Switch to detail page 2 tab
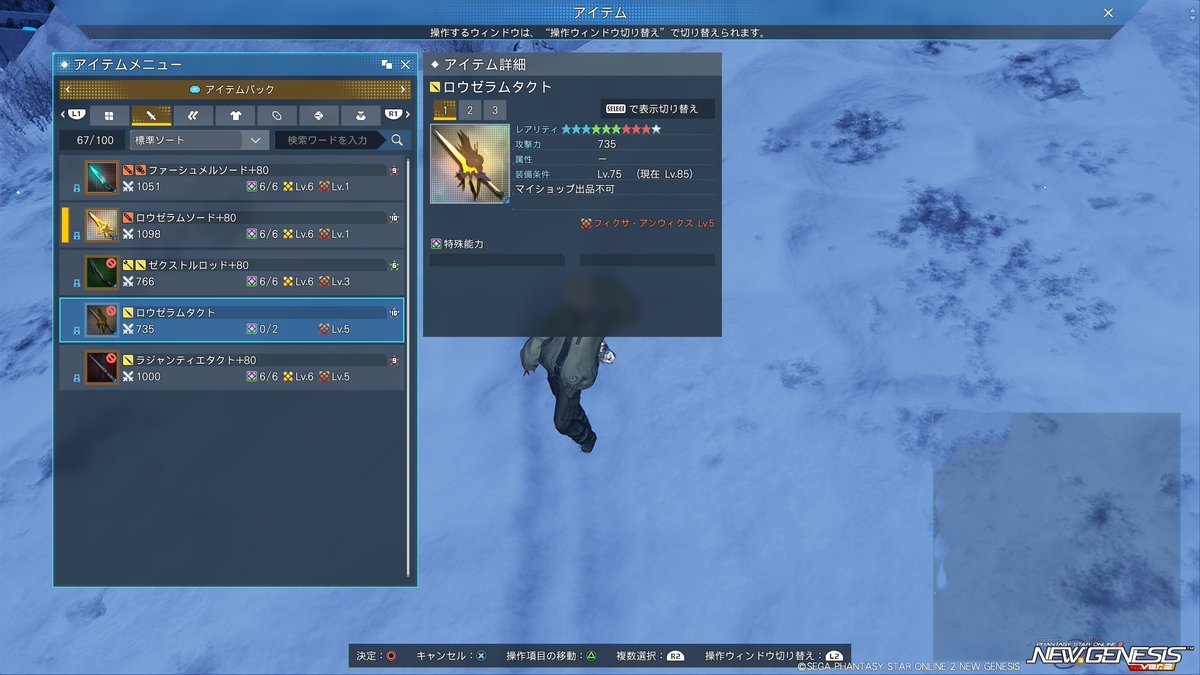Screen dimensions: 1200x675 pos(470,110)
